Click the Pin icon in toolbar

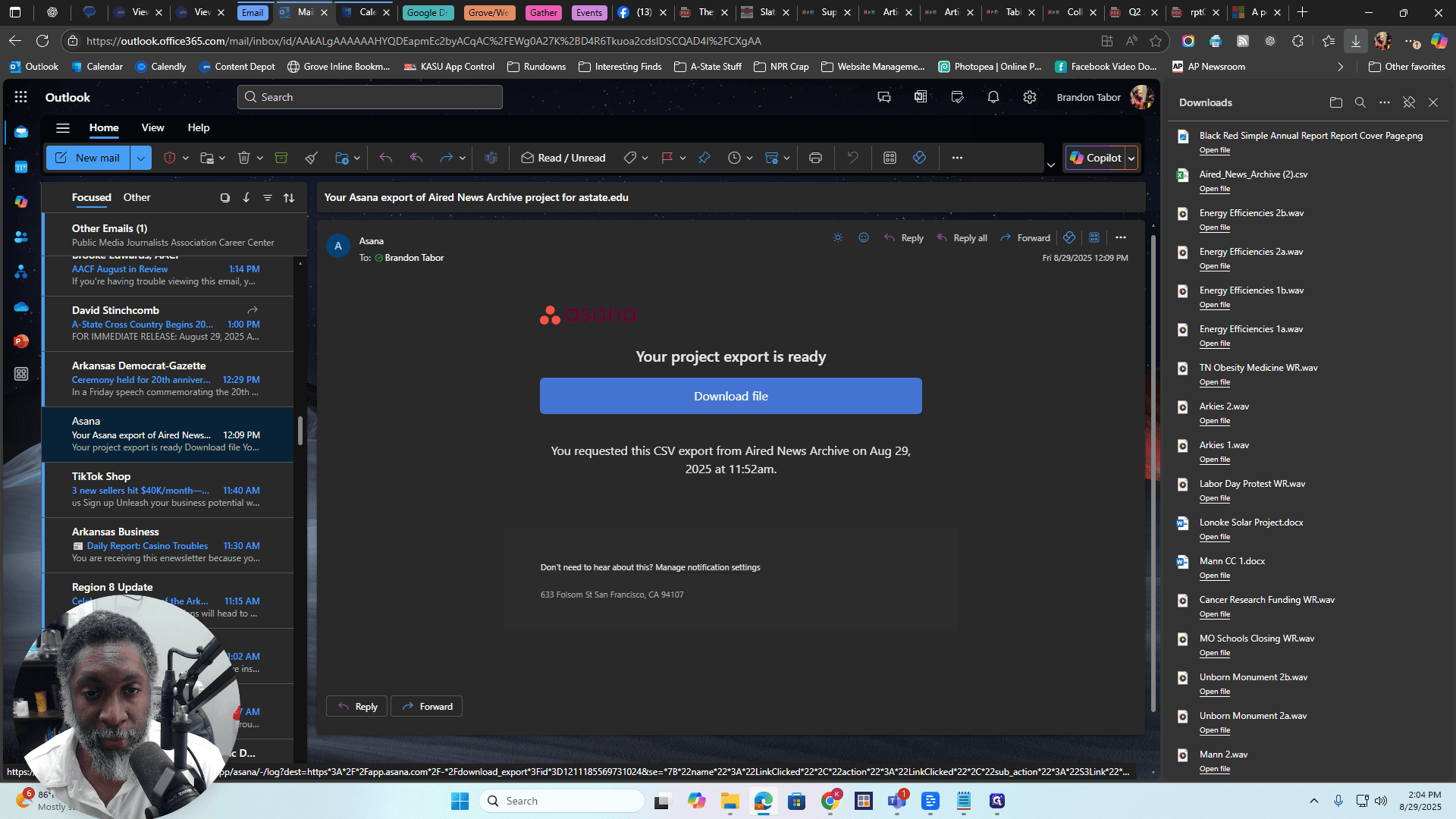[704, 158]
